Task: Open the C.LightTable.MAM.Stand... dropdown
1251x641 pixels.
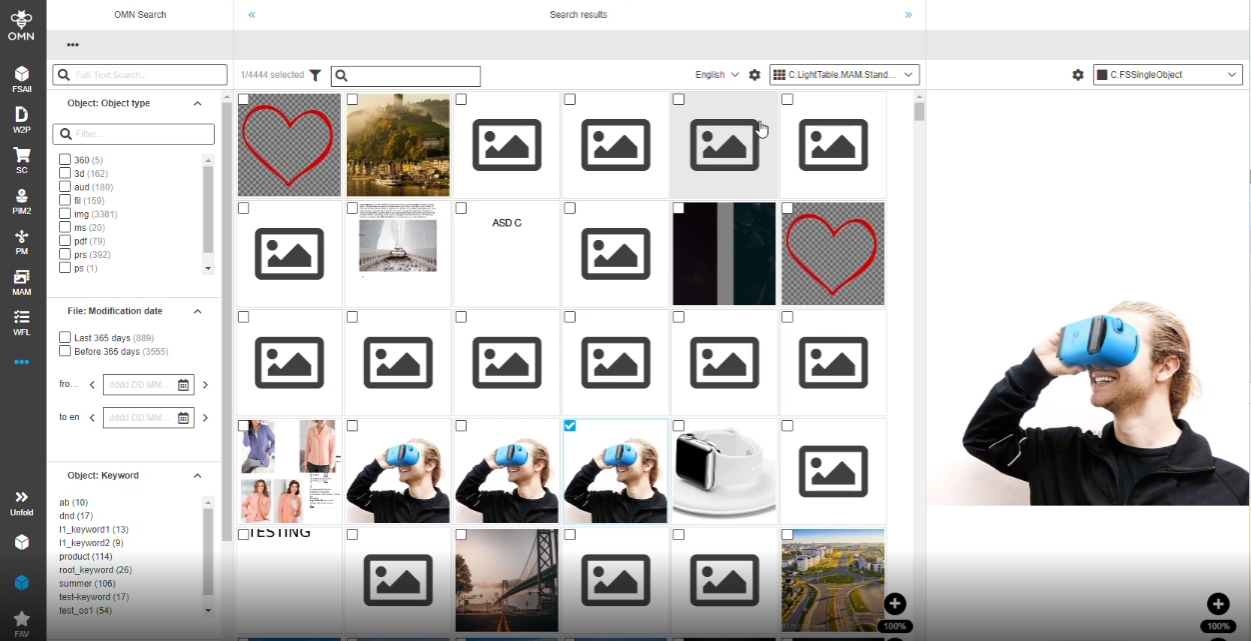Action: click(844, 75)
